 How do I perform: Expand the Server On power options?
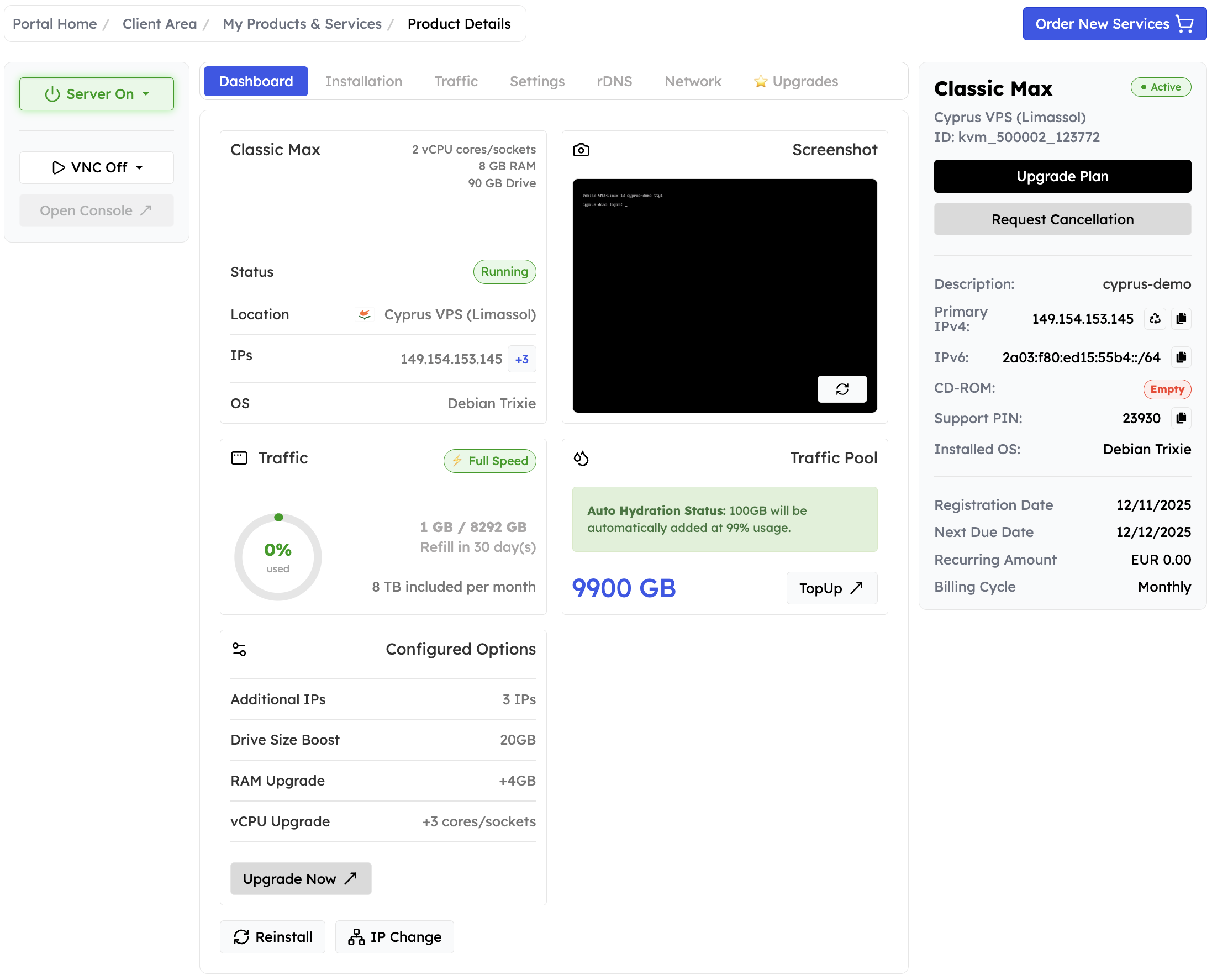click(146, 94)
